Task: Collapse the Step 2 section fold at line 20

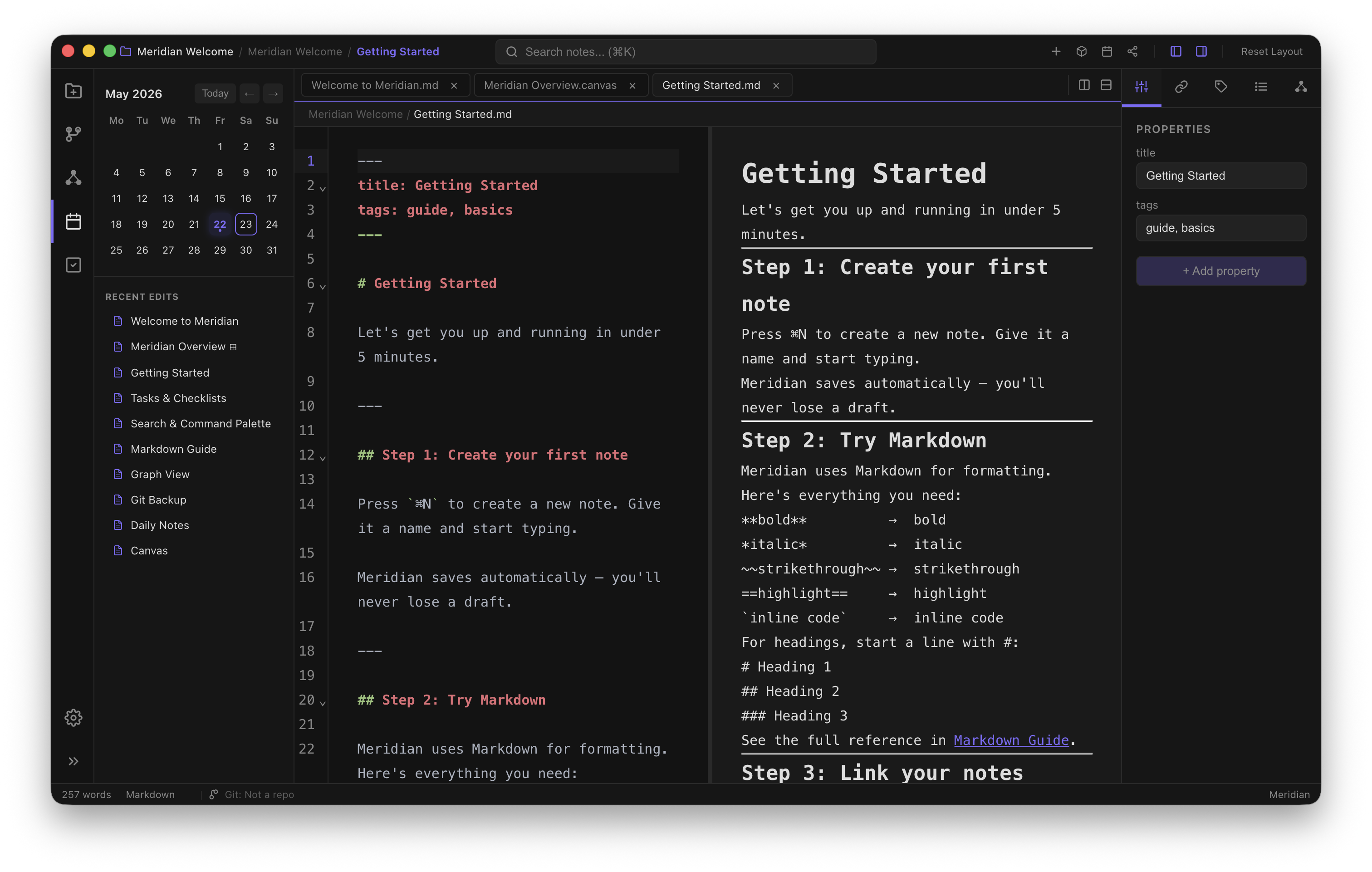Action: [323, 703]
